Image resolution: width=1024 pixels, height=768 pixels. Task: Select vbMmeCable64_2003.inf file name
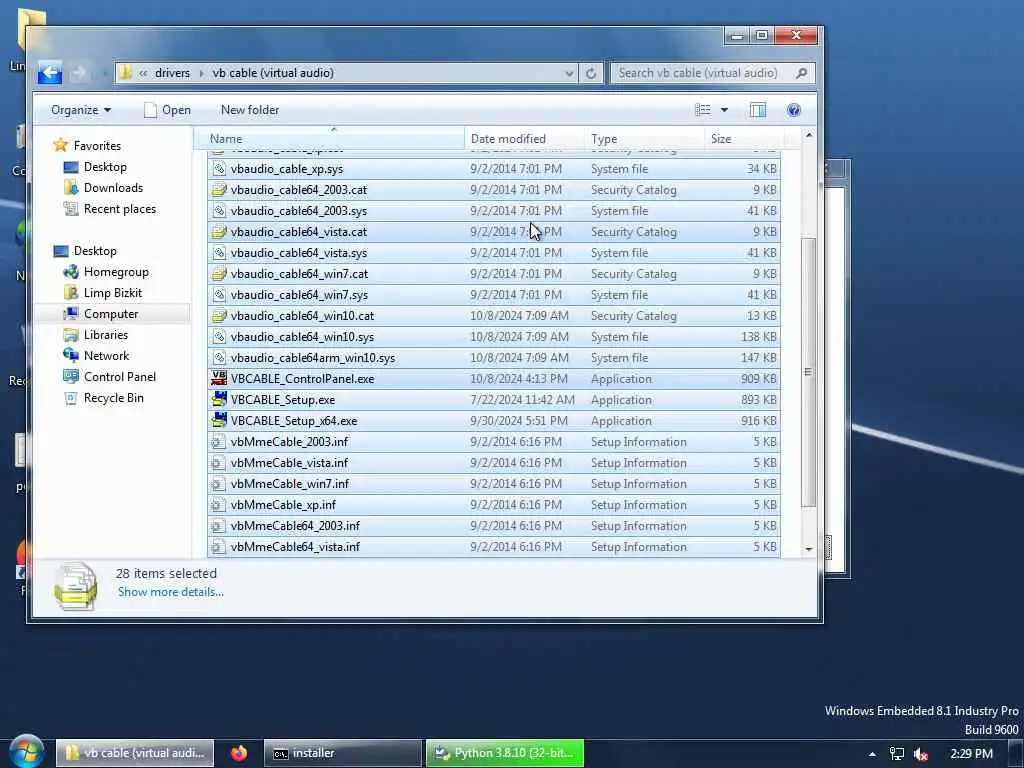point(295,526)
